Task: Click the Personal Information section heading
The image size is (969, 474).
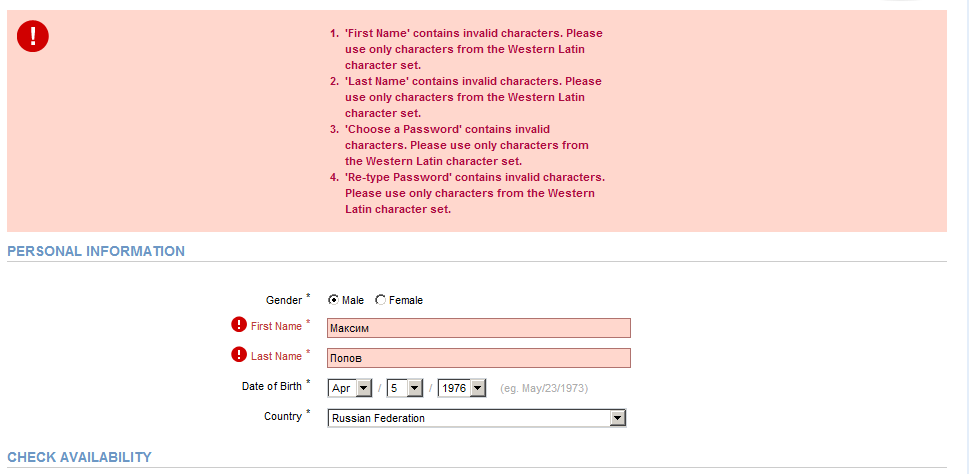Action: point(96,252)
